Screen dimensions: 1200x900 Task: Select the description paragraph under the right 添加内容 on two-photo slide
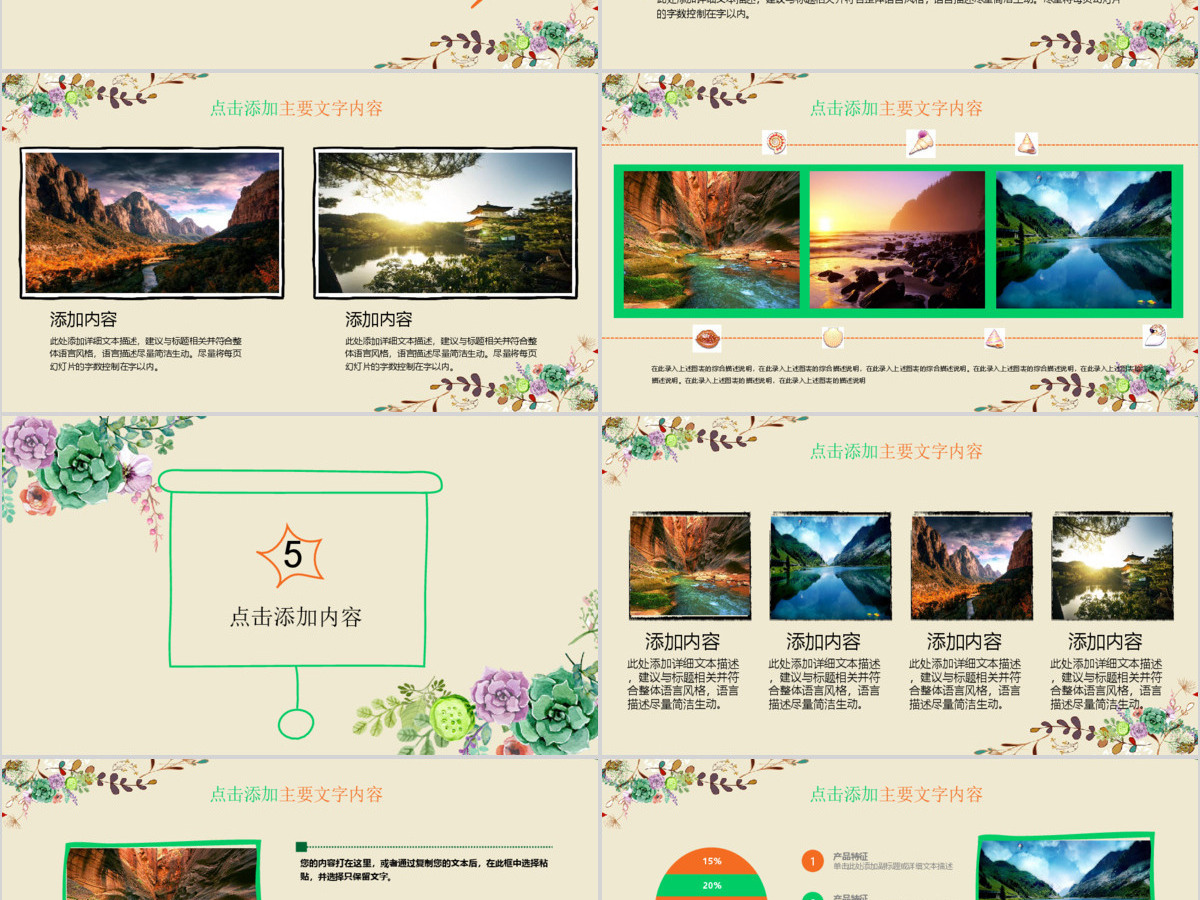click(441, 354)
